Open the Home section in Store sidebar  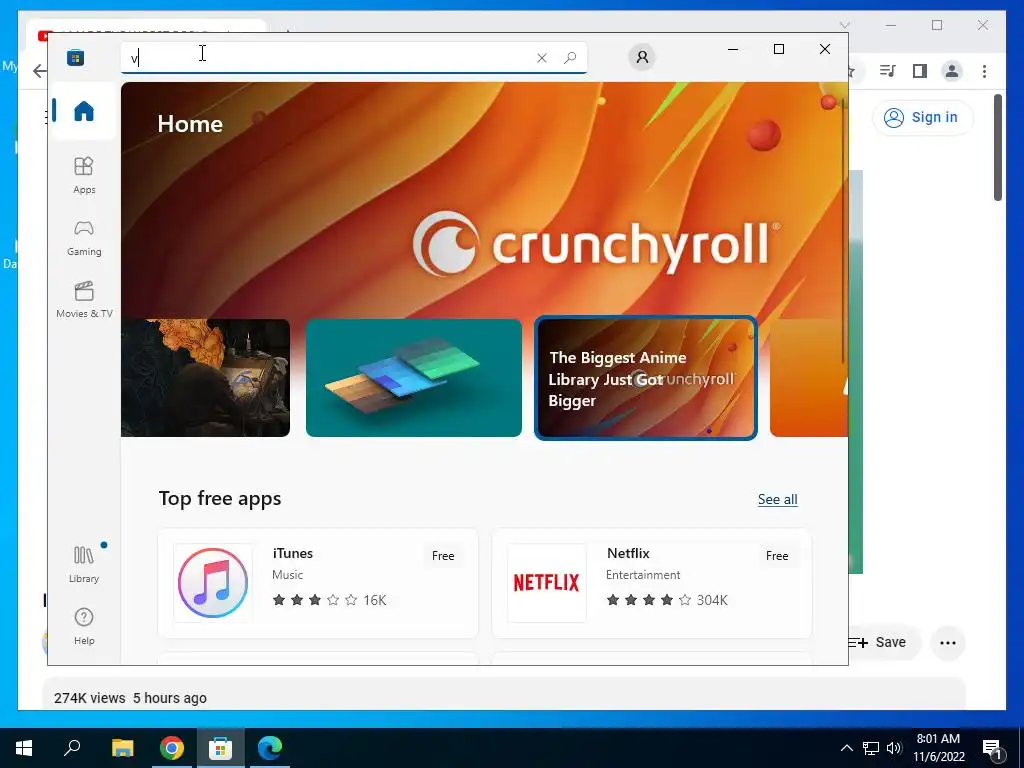(x=84, y=111)
